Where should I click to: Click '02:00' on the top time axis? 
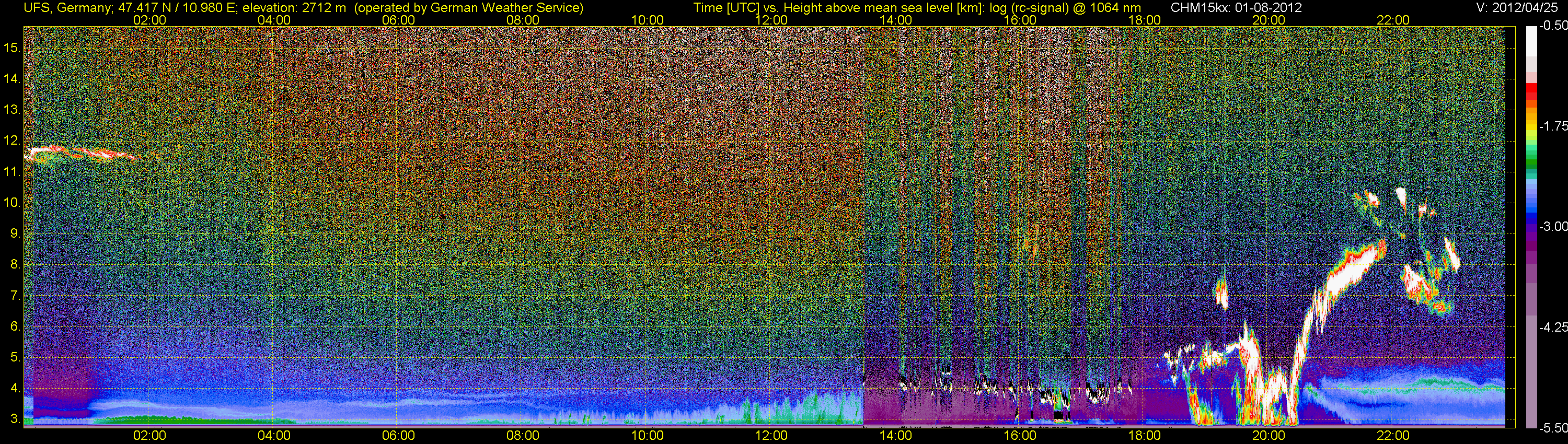pyautogui.click(x=149, y=20)
